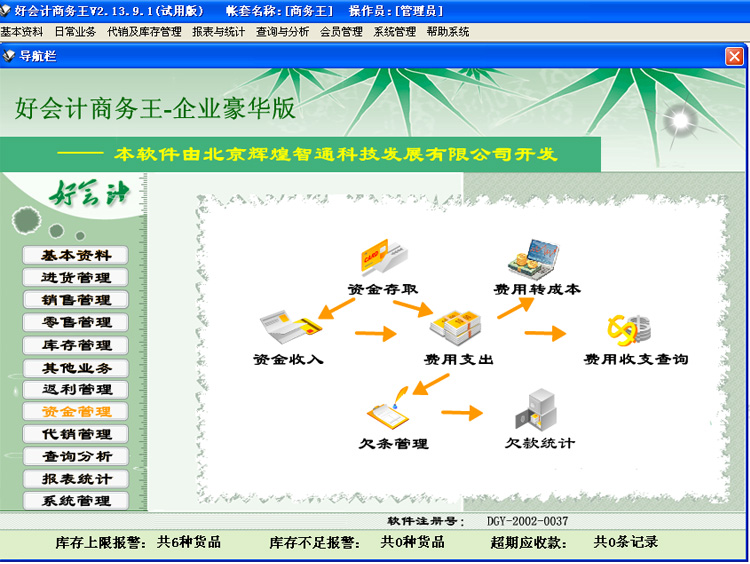This screenshot has height=564, width=750.
Task: Select the 返利管理 sidebar button
Action: click(76, 389)
